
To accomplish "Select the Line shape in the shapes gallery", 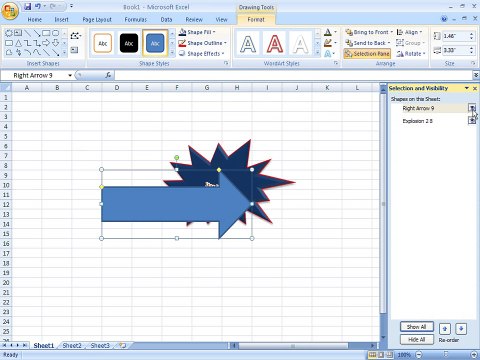I will click(28, 33).
